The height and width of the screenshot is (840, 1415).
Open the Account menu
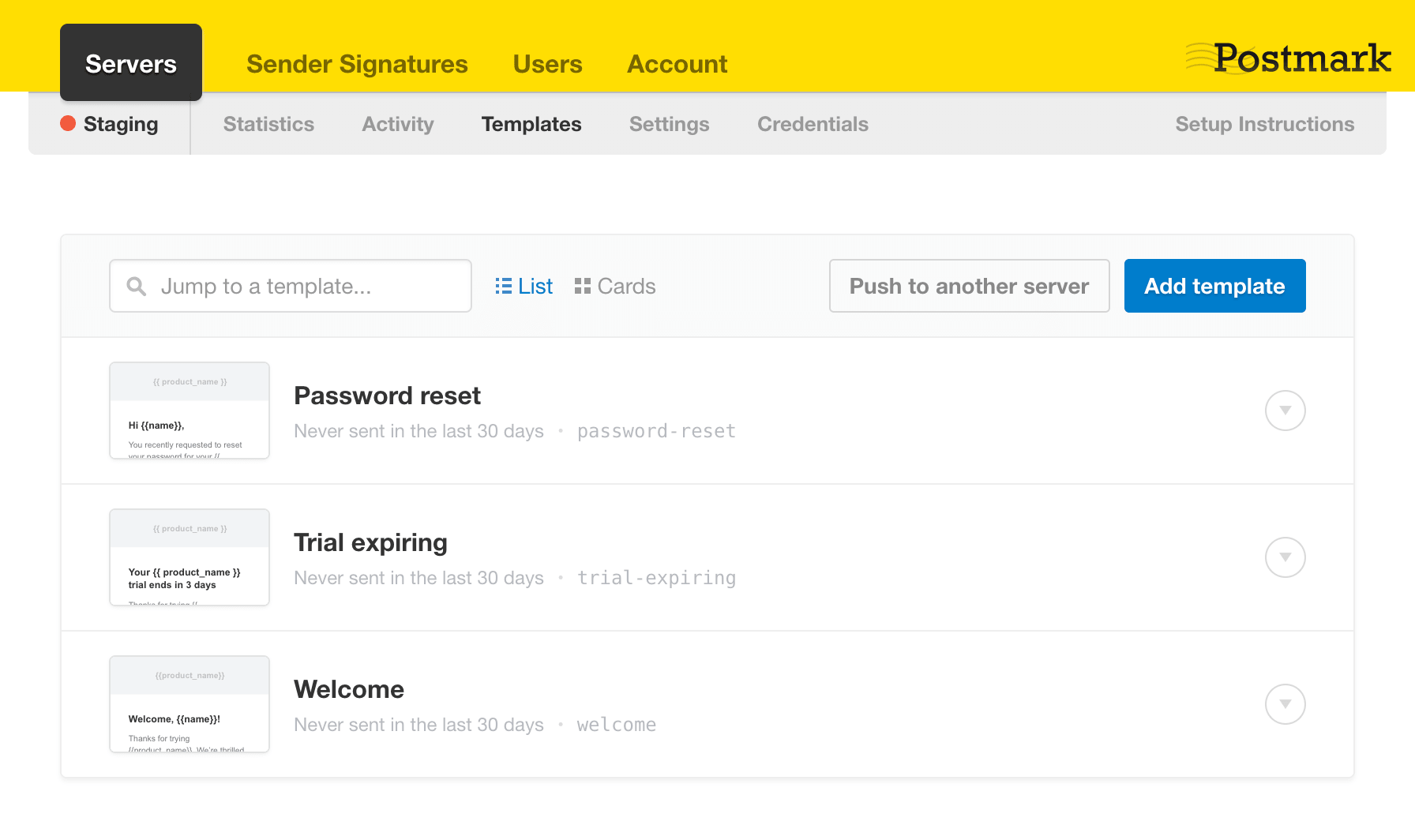677,64
